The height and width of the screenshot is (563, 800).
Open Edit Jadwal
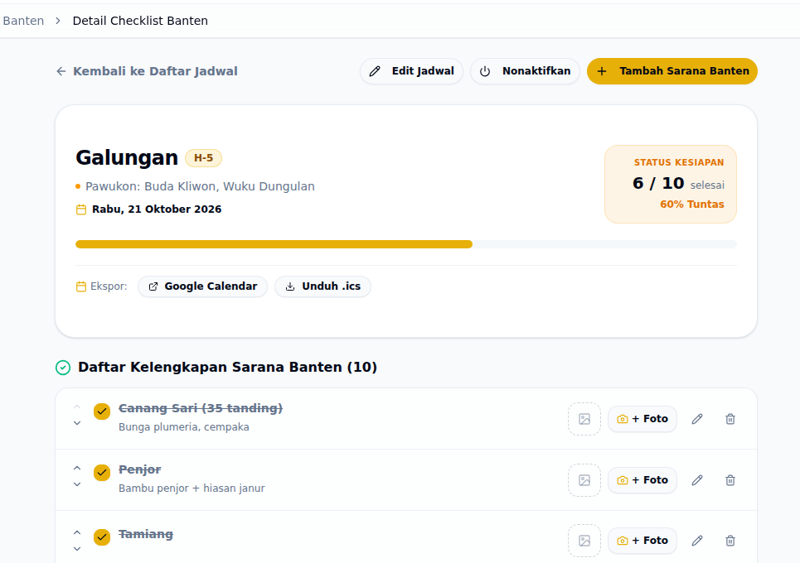[411, 71]
